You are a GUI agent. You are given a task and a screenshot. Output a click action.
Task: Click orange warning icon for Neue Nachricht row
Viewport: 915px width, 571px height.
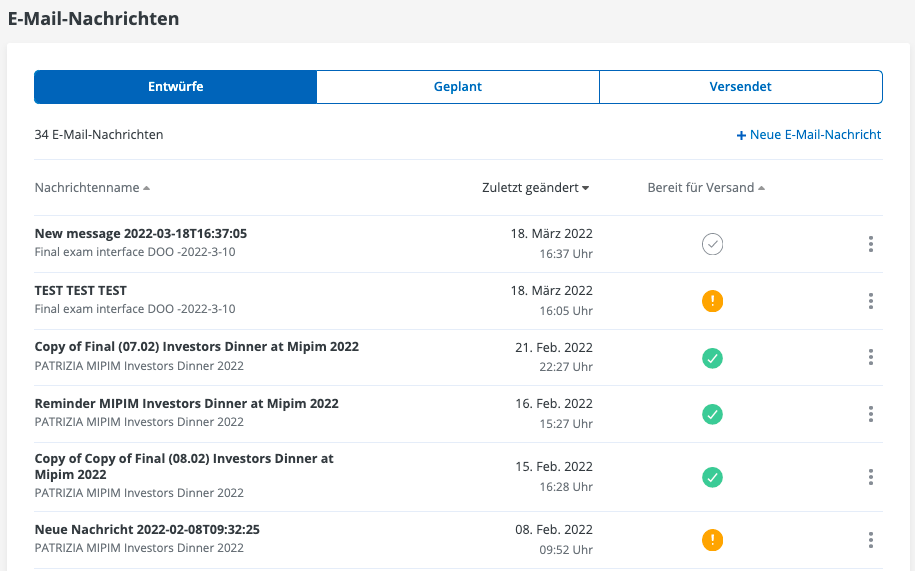click(712, 540)
